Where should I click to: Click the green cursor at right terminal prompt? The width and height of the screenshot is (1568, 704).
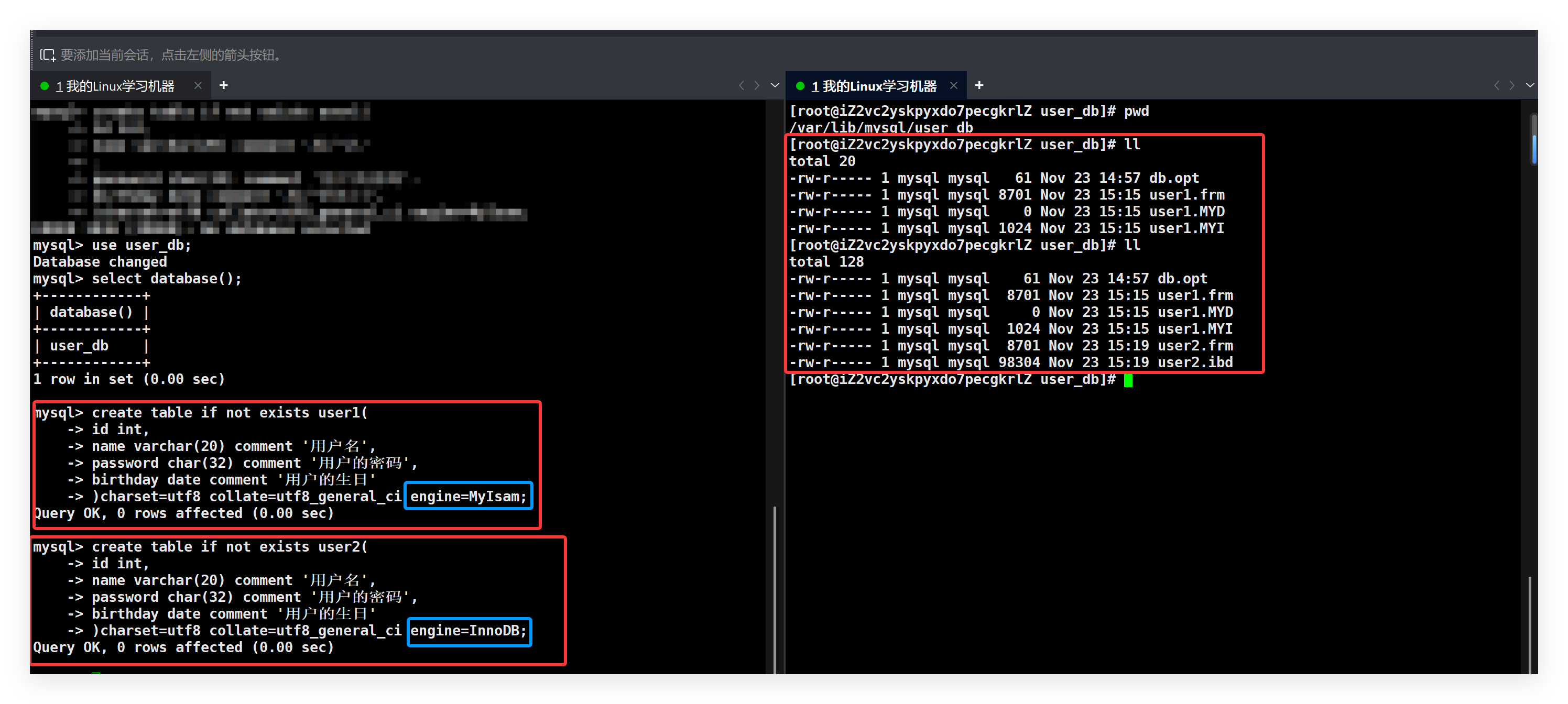pos(1128,380)
